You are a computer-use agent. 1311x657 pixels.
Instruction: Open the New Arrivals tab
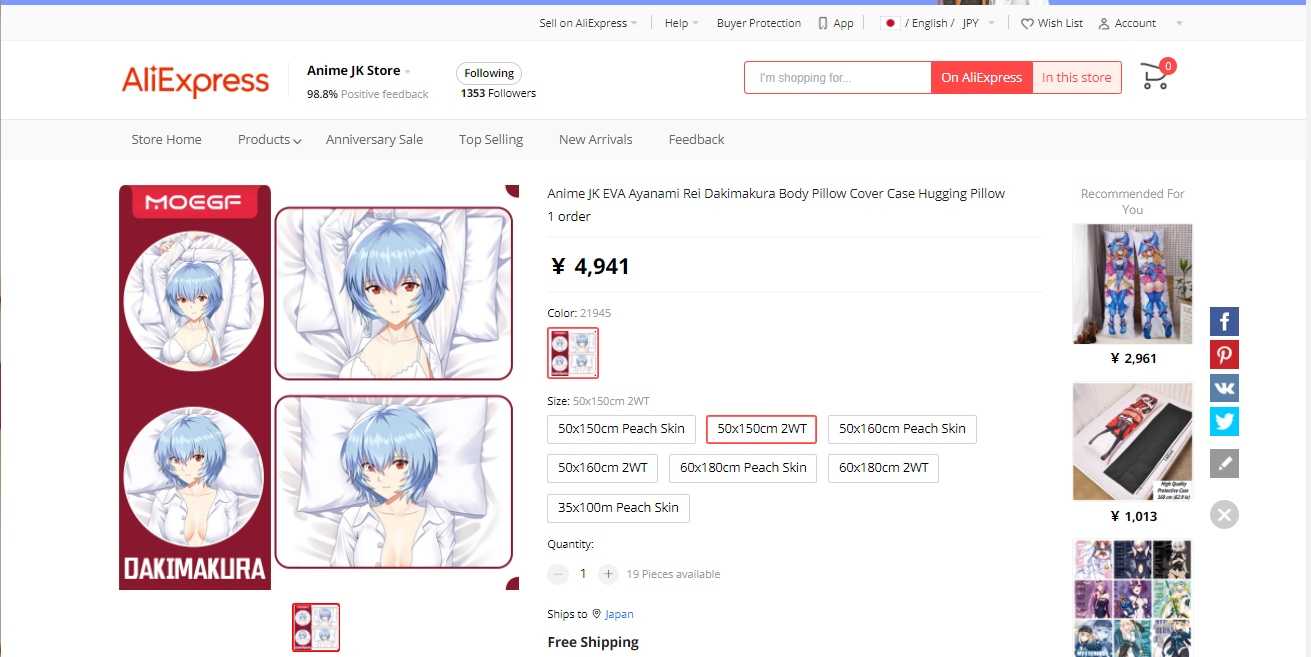tap(595, 140)
